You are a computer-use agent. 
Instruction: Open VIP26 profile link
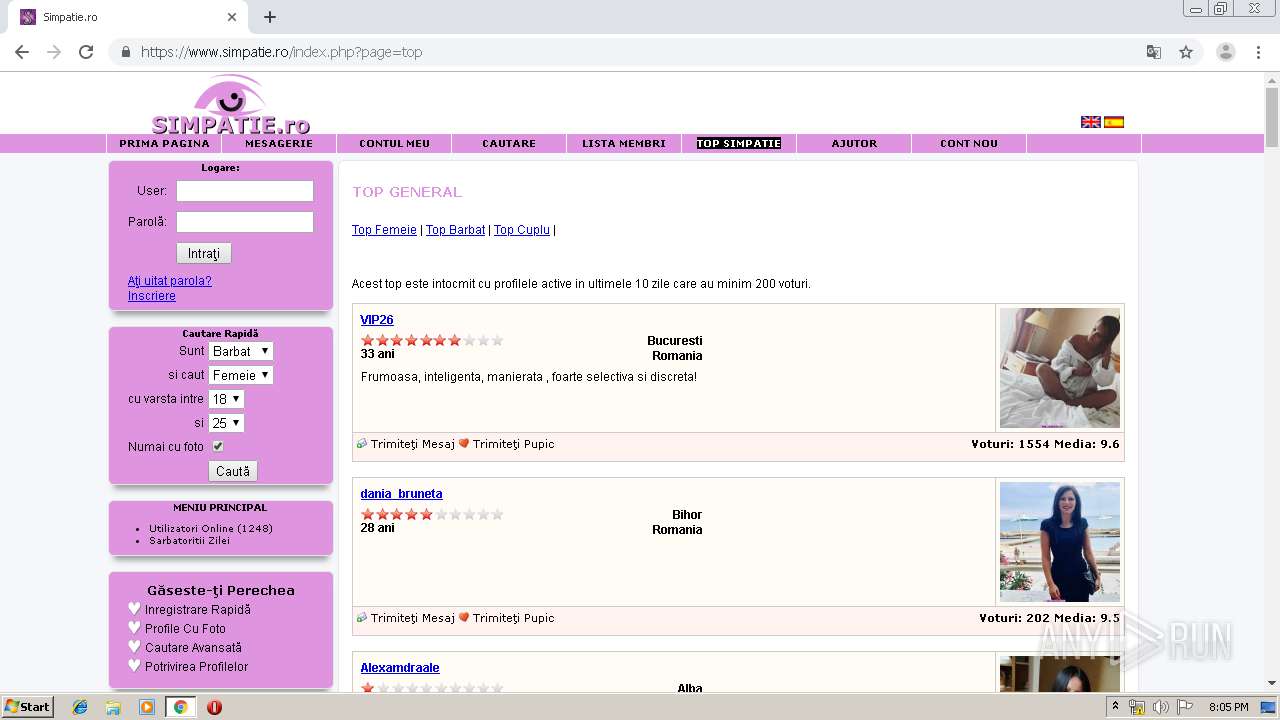[x=377, y=320]
